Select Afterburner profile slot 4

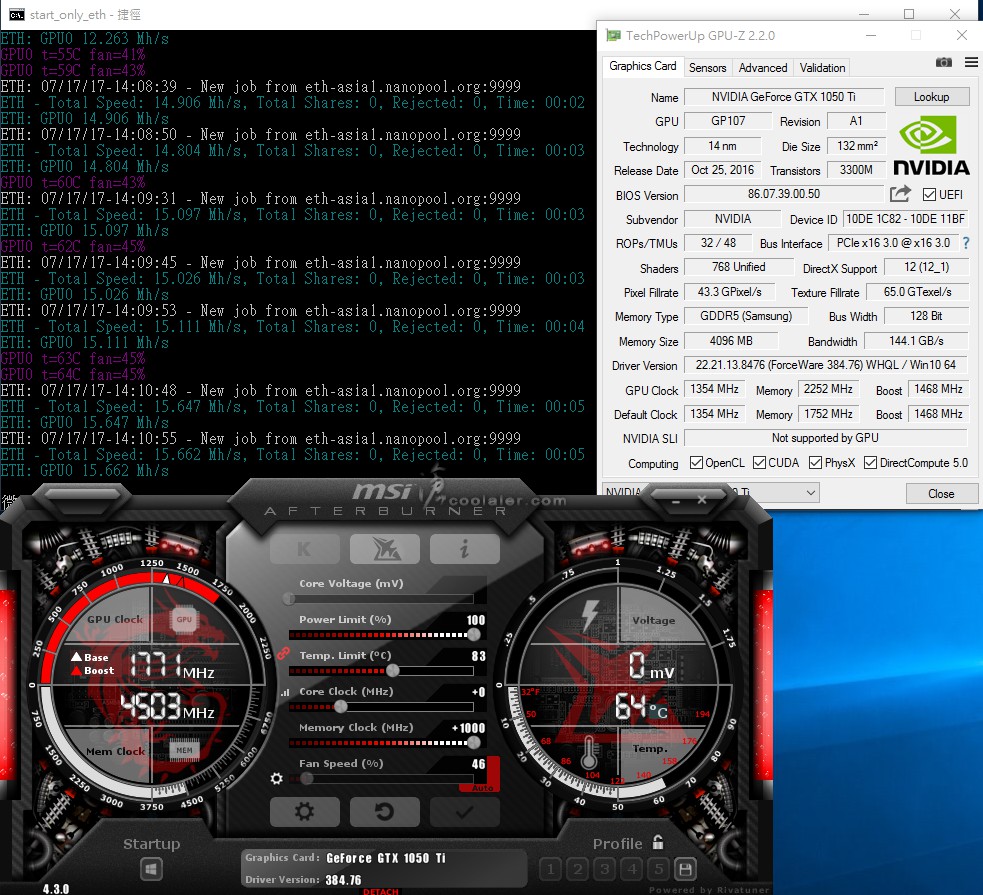coord(632,869)
